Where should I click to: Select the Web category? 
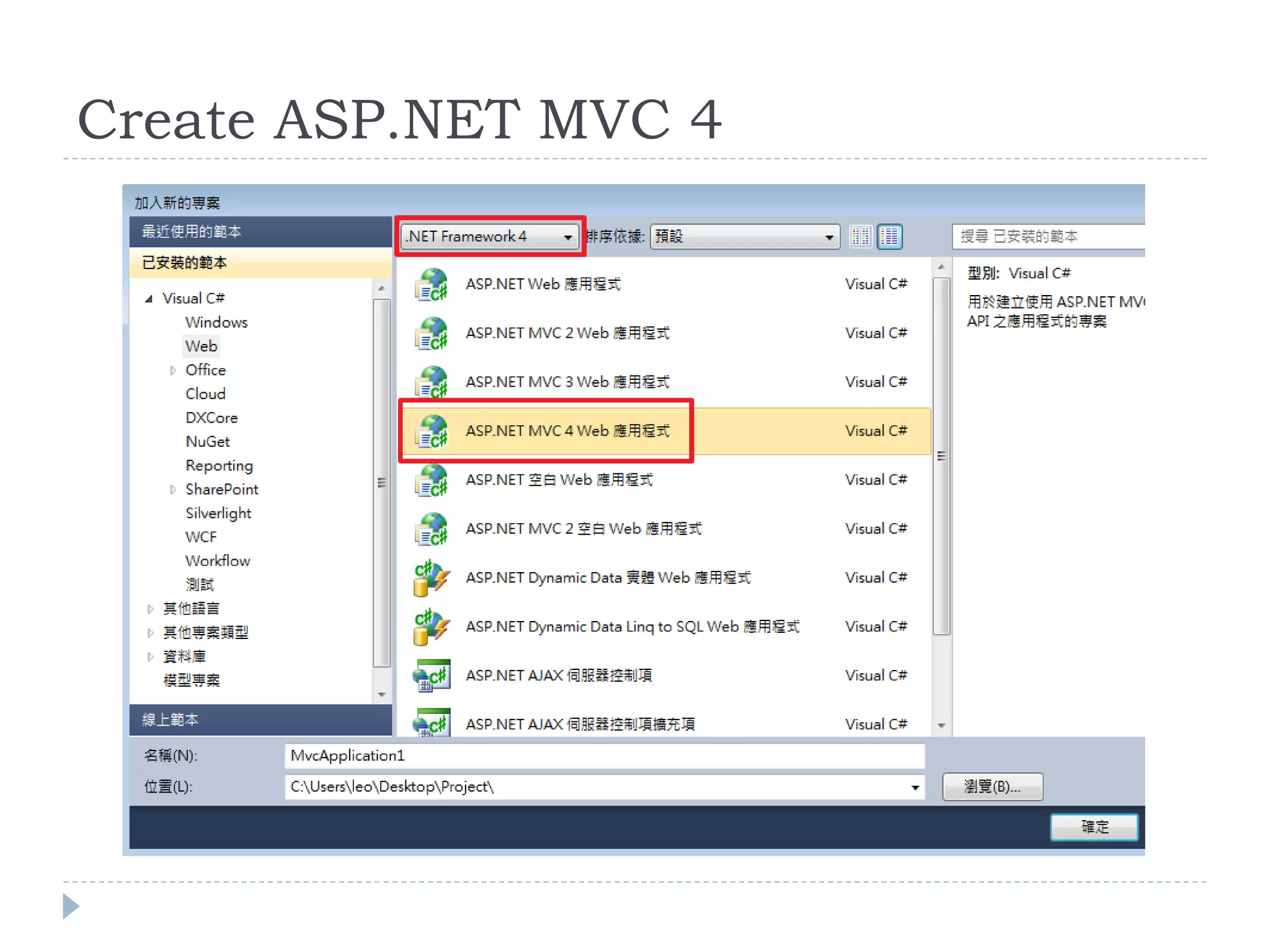201,346
